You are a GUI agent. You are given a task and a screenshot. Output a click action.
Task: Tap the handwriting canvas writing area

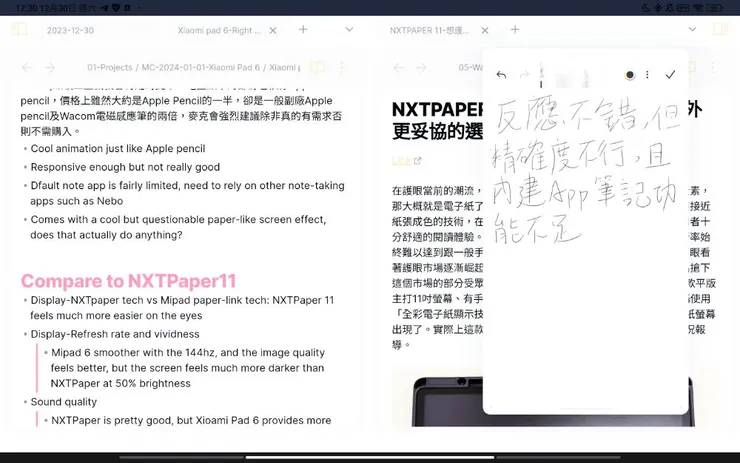click(585, 250)
